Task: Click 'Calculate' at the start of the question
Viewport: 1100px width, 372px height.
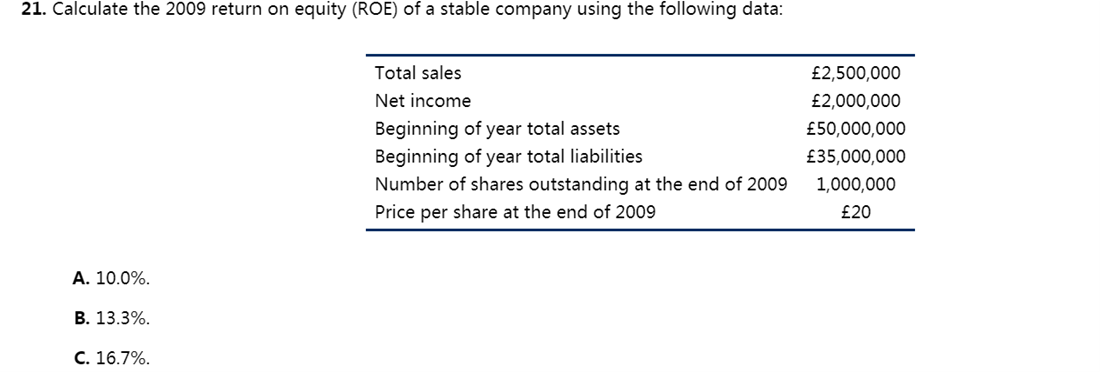Action: point(85,10)
